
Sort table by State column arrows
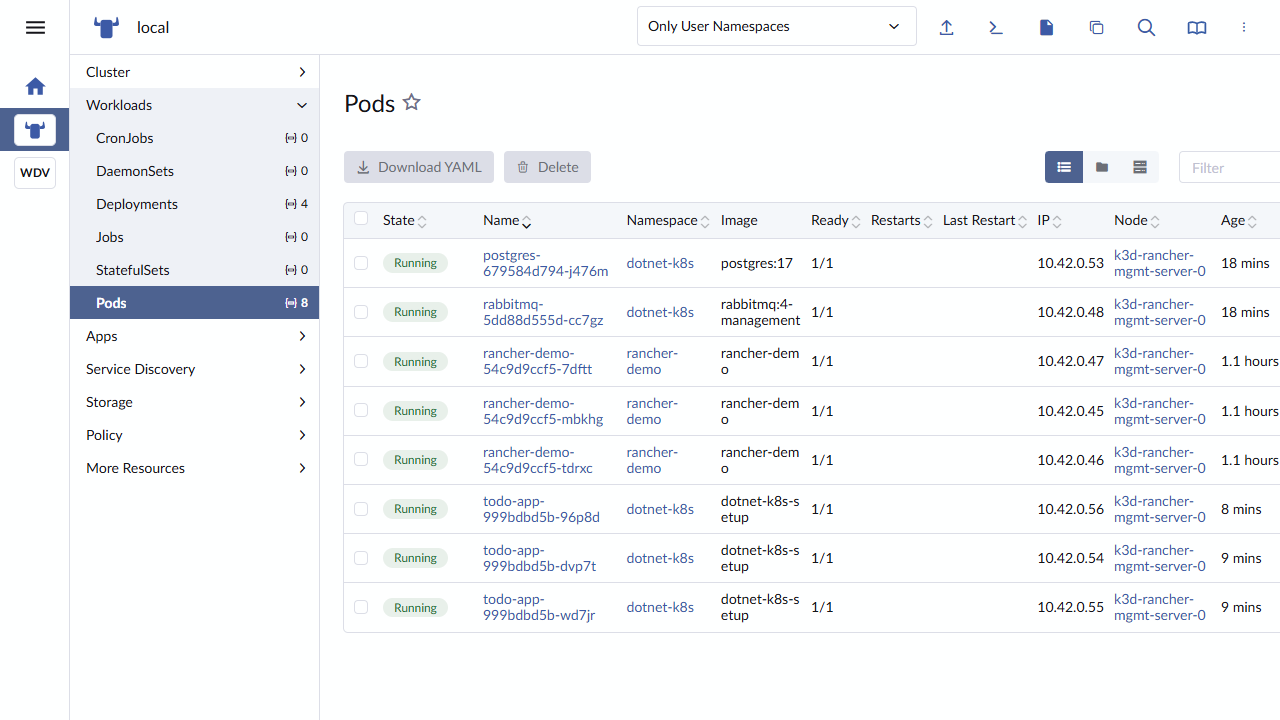tap(422, 221)
